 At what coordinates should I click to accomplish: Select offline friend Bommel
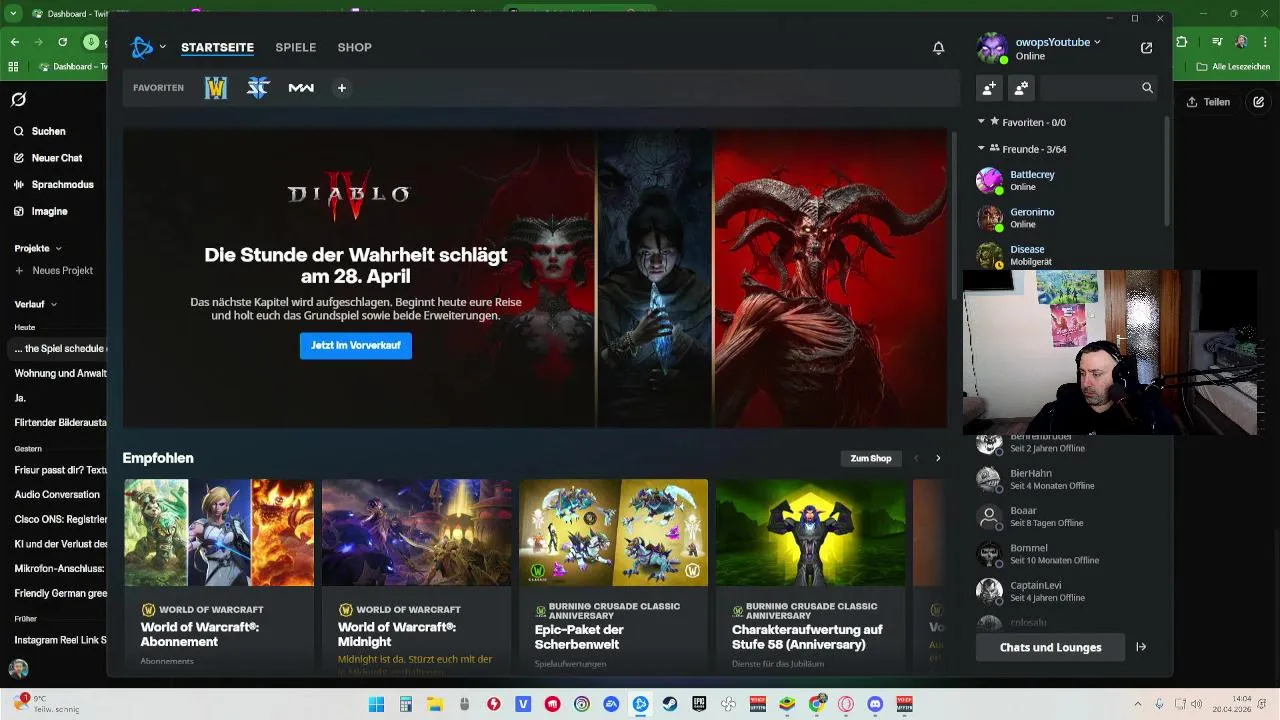pyautogui.click(x=1065, y=554)
